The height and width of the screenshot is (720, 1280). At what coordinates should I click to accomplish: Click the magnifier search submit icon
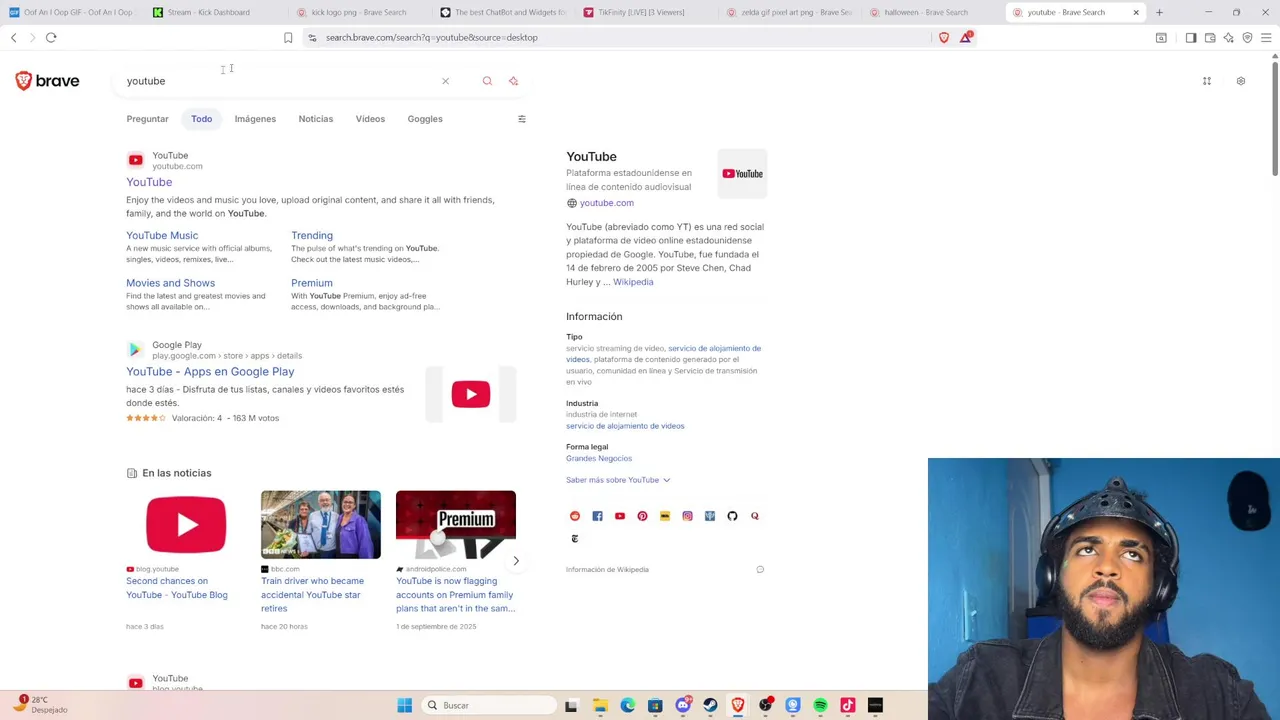tap(487, 81)
